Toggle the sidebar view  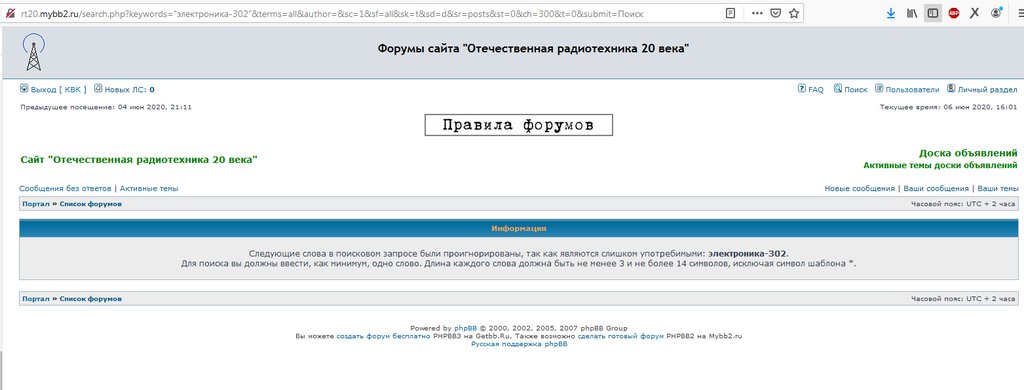click(933, 12)
